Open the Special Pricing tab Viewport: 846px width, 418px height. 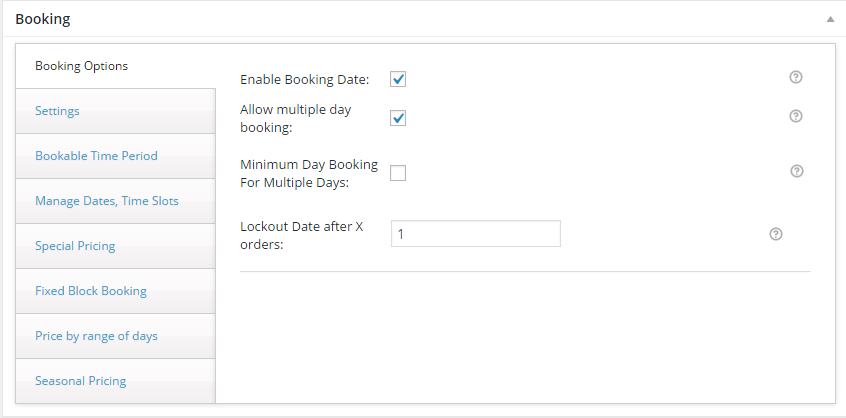click(115, 246)
